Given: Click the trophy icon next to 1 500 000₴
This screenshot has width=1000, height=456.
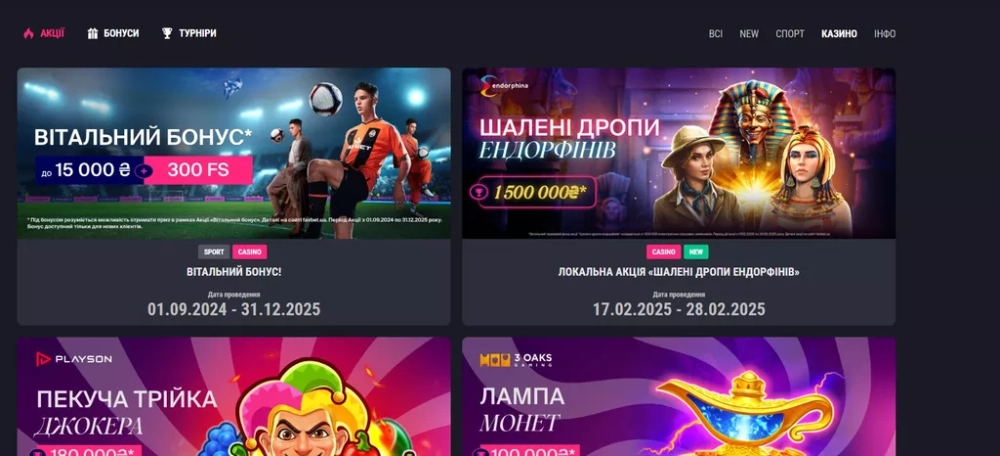Looking at the screenshot, I should point(475,192).
